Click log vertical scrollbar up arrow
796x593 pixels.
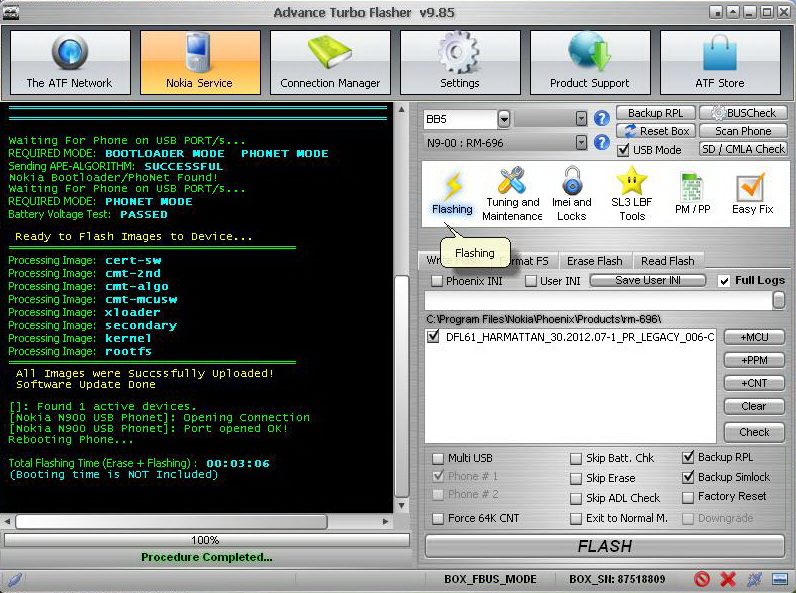click(402, 109)
